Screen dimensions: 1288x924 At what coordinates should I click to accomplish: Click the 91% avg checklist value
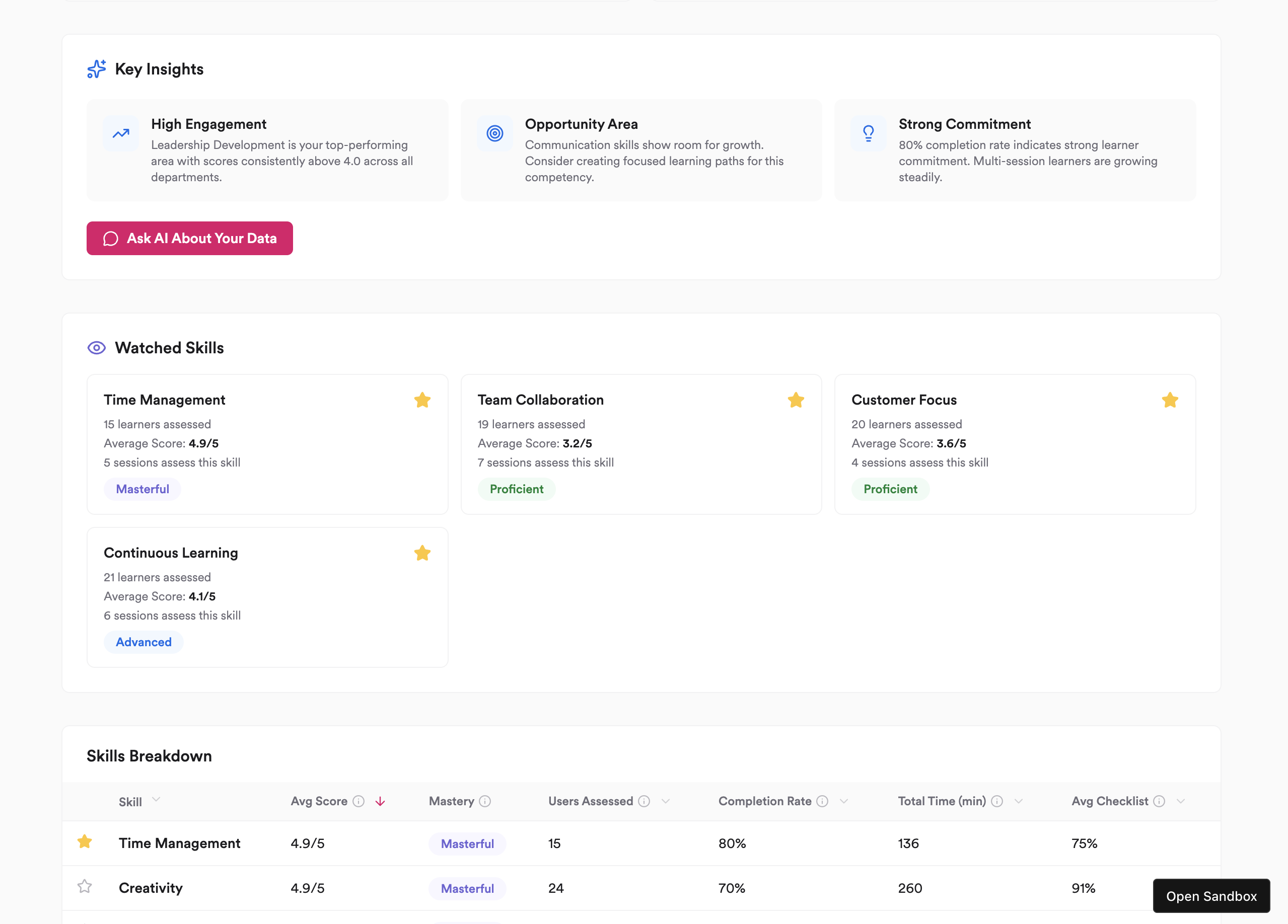pos(1083,888)
